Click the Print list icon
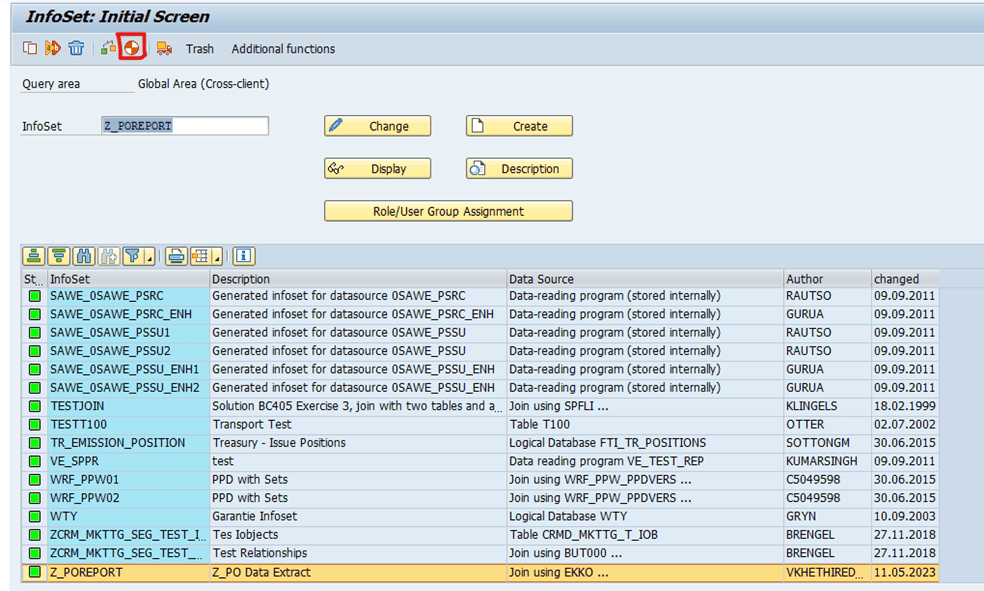The width and height of the screenshot is (984, 591). [176, 256]
